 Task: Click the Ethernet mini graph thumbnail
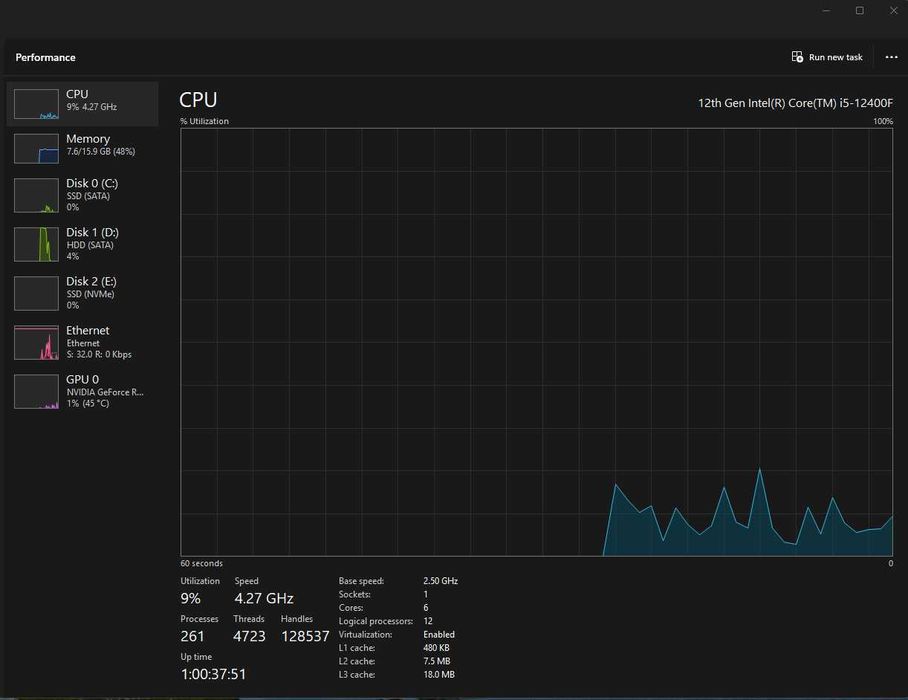[x=36, y=343]
